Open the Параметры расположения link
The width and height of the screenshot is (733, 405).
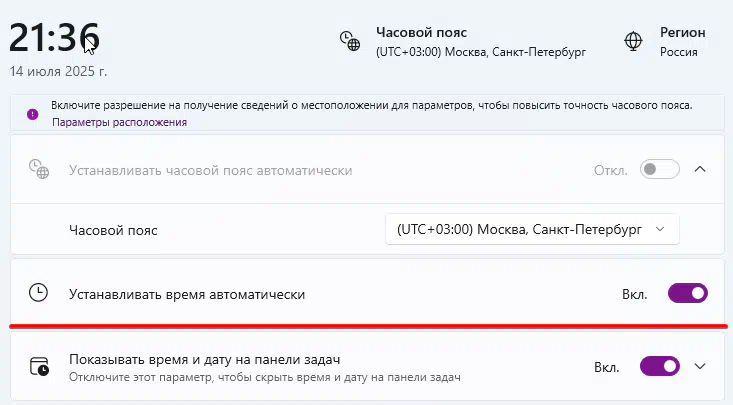click(x=119, y=123)
